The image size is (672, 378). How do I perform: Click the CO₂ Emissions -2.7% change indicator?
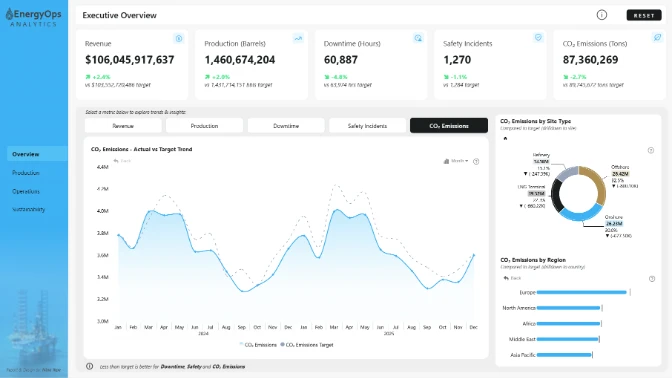coord(575,77)
